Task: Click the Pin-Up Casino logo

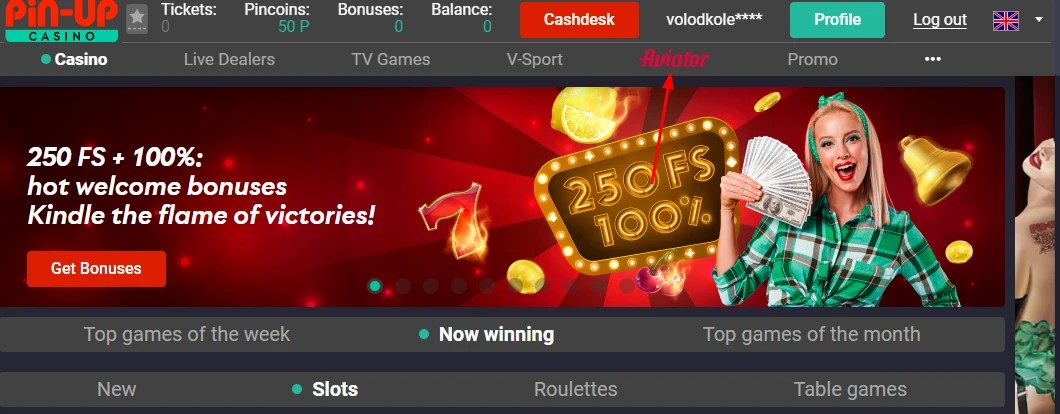Action: (62, 20)
